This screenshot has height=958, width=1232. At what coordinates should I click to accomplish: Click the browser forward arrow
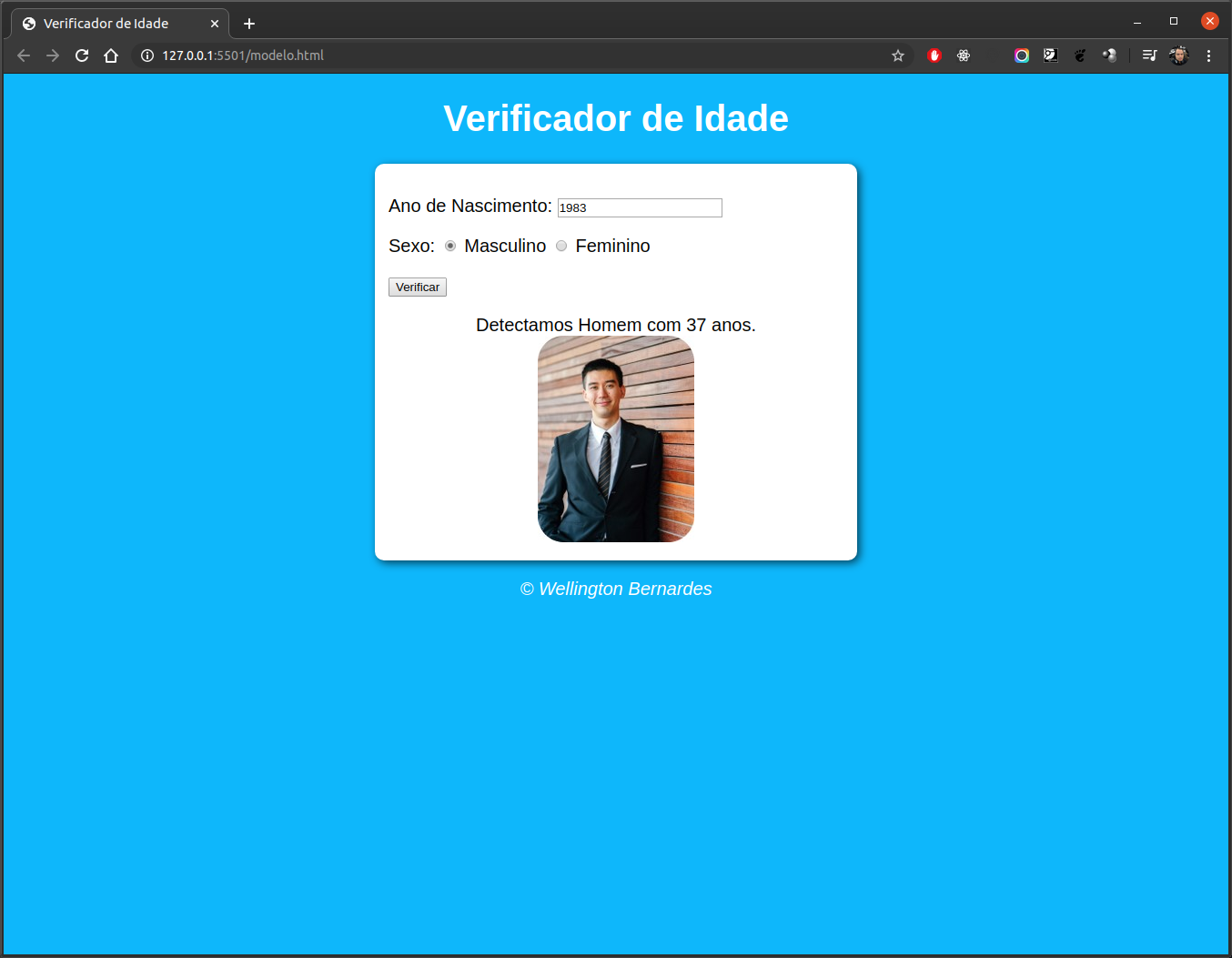pos(53,55)
